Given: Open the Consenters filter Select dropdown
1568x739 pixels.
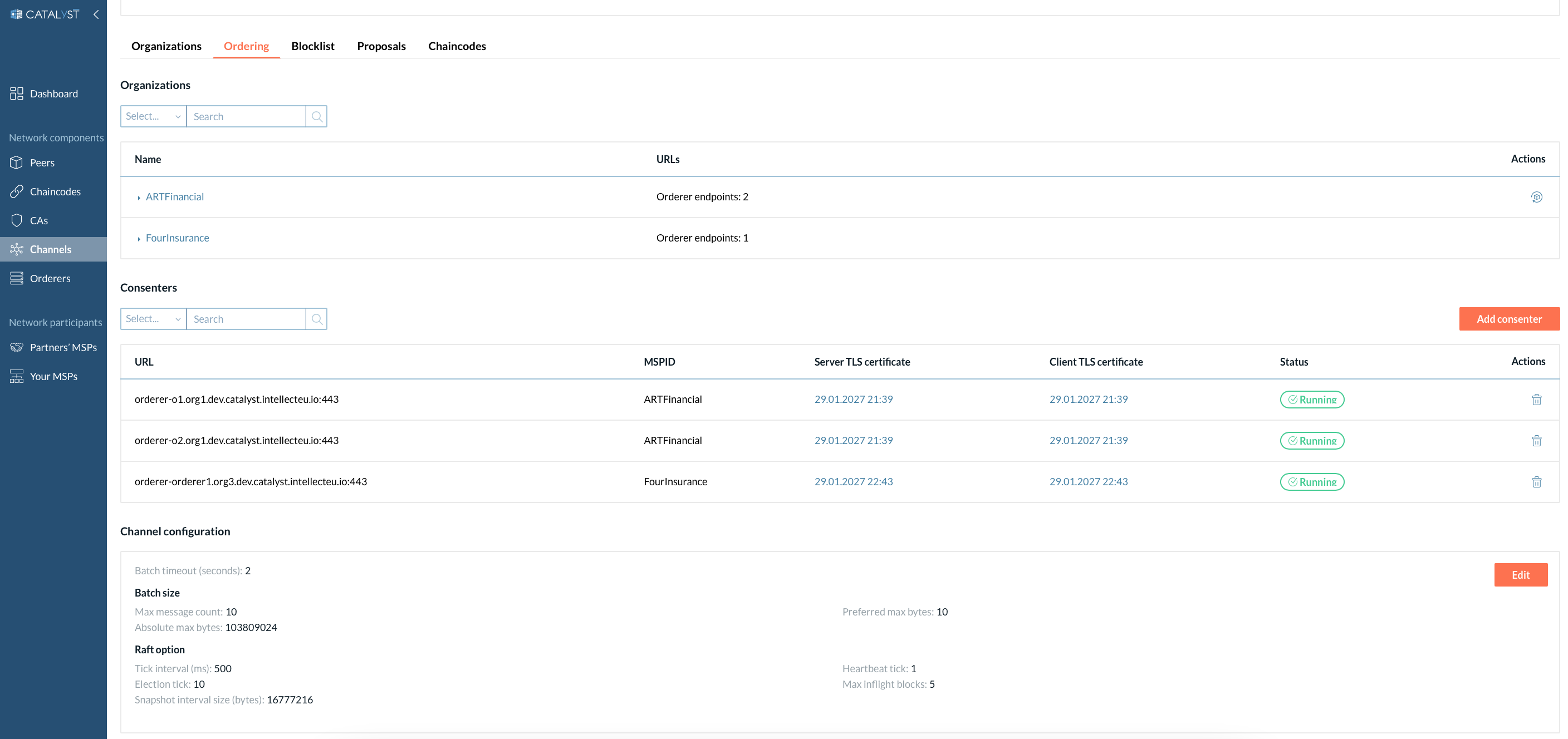Looking at the screenshot, I should tap(153, 319).
